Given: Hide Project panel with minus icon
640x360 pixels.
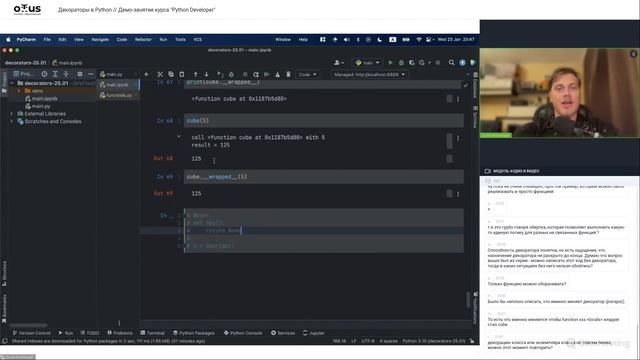Looking at the screenshot, I should tap(91, 74).
